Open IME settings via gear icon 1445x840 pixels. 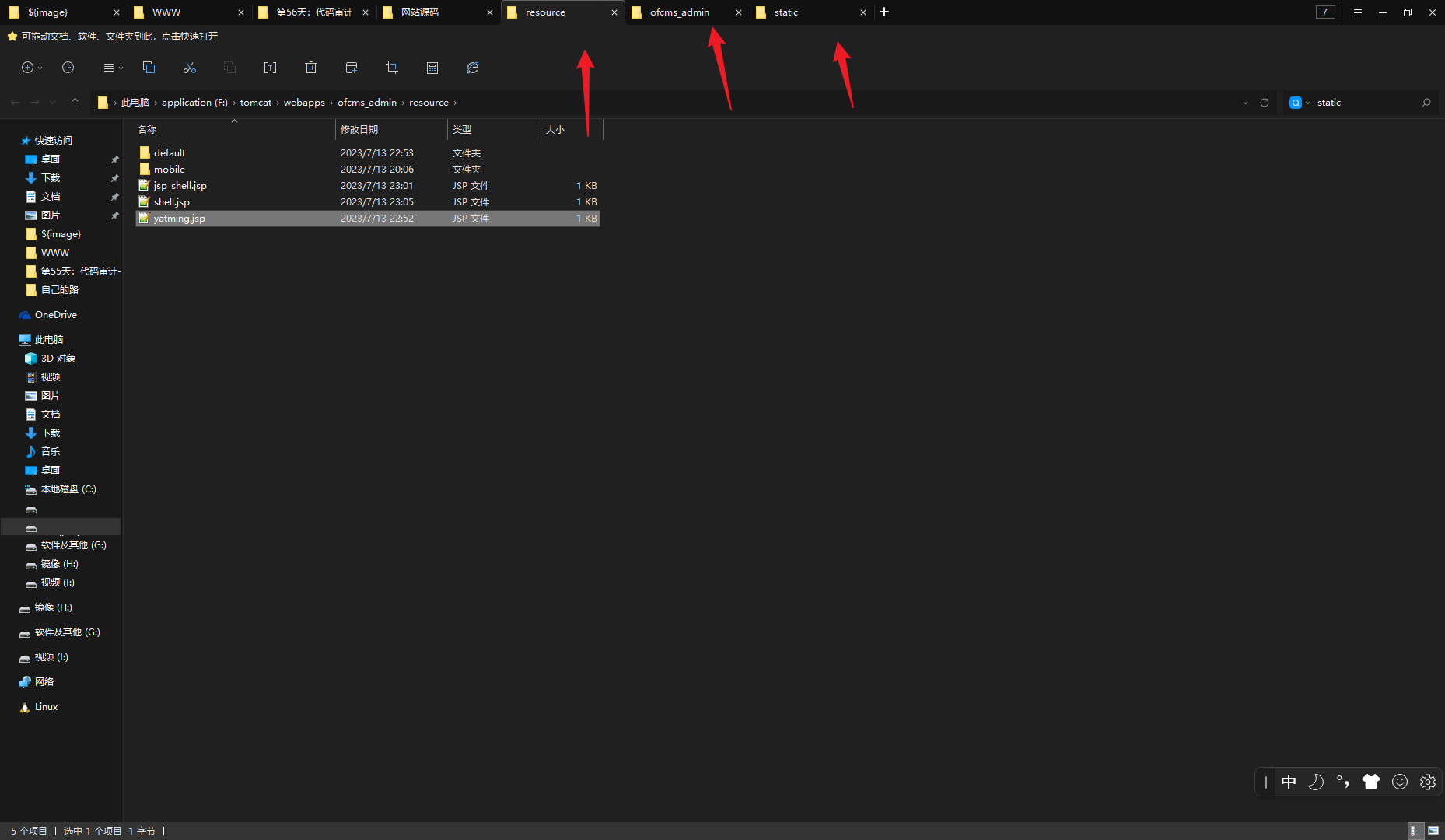point(1427,782)
